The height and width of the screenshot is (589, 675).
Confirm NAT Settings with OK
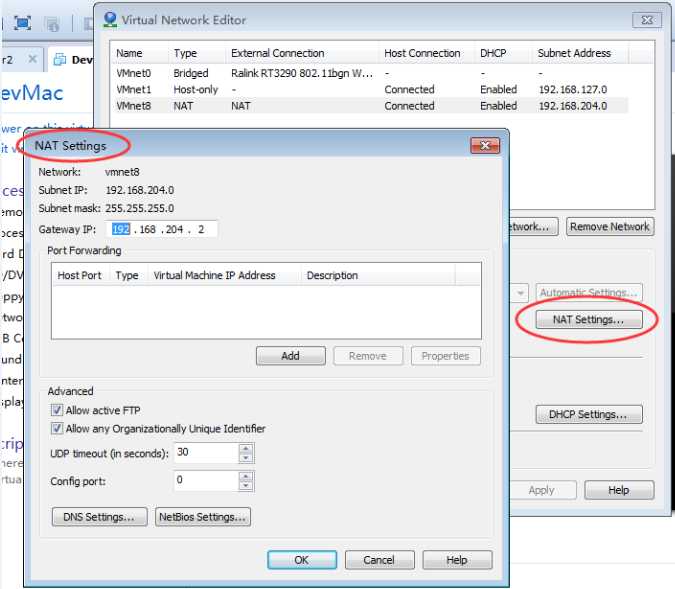(x=302, y=560)
